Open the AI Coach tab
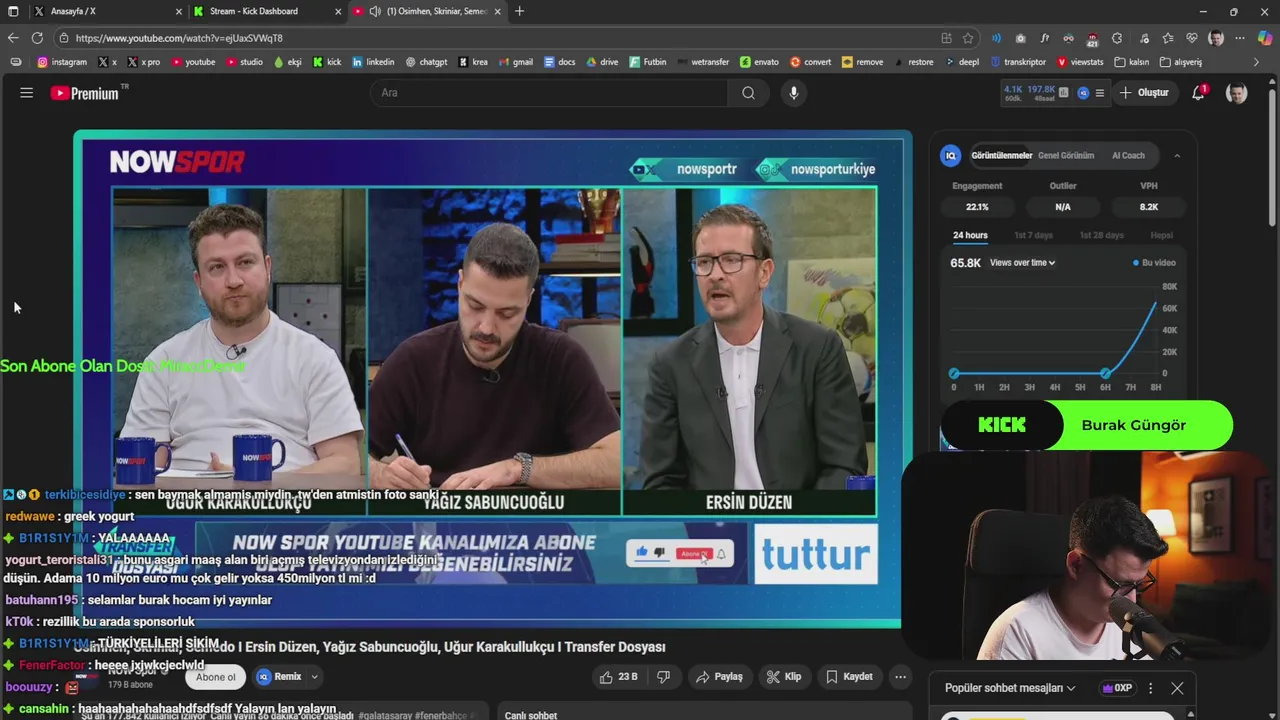The image size is (1280, 720). coord(1128,156)
